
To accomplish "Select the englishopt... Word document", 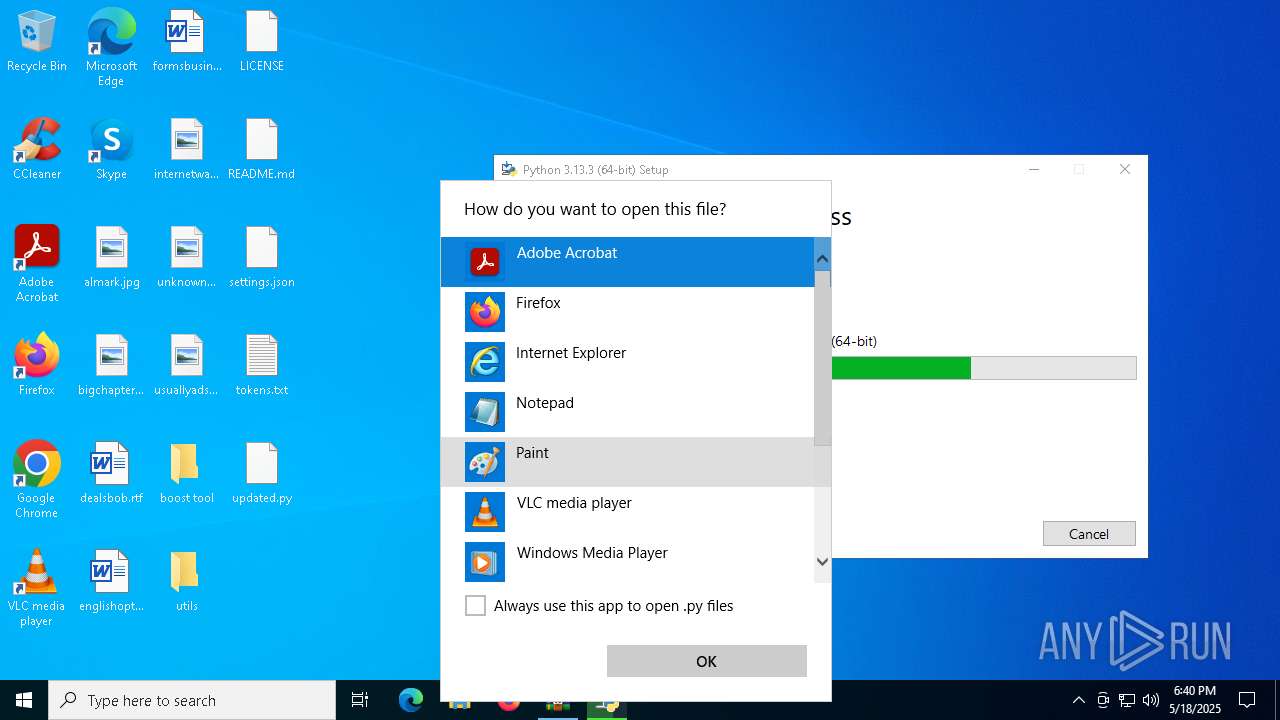I will point(111,582).
